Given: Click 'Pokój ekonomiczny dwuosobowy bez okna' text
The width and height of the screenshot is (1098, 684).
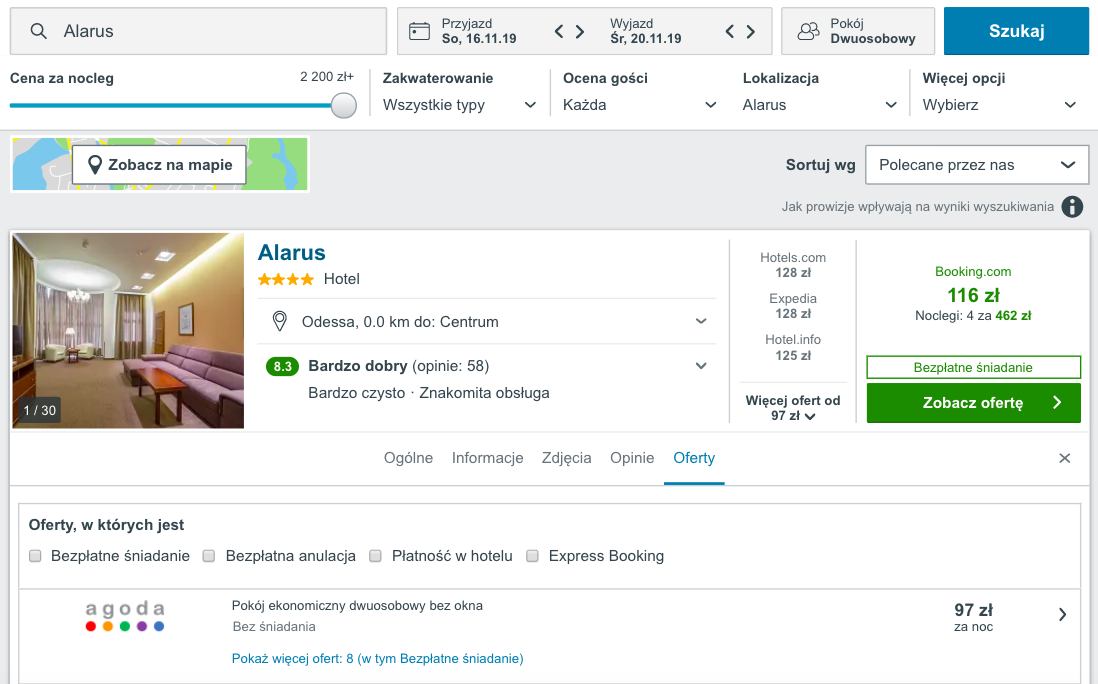Looking at the screenshot, I should (x=357, y=606).
